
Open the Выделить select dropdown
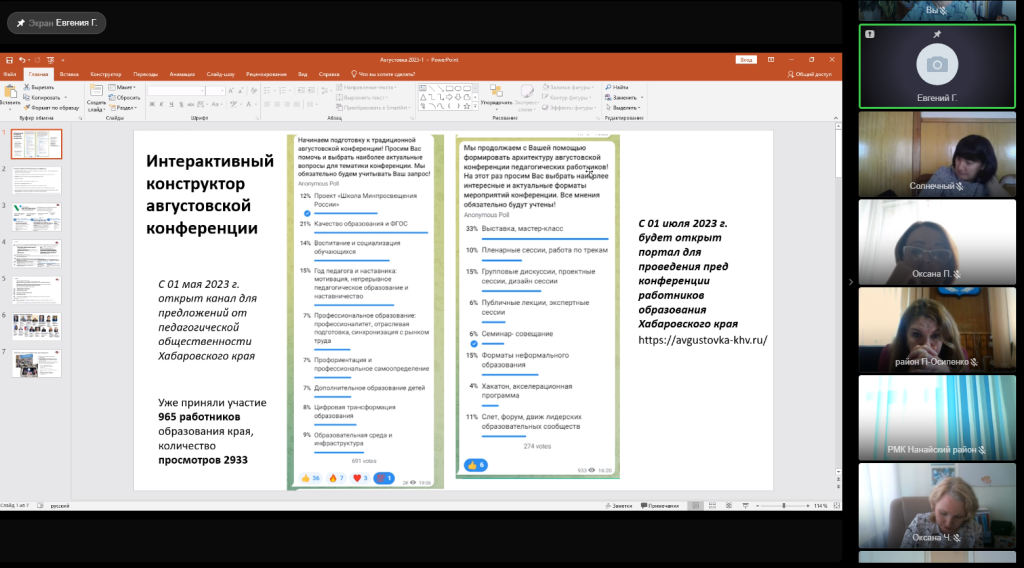[x=623, y=108]
